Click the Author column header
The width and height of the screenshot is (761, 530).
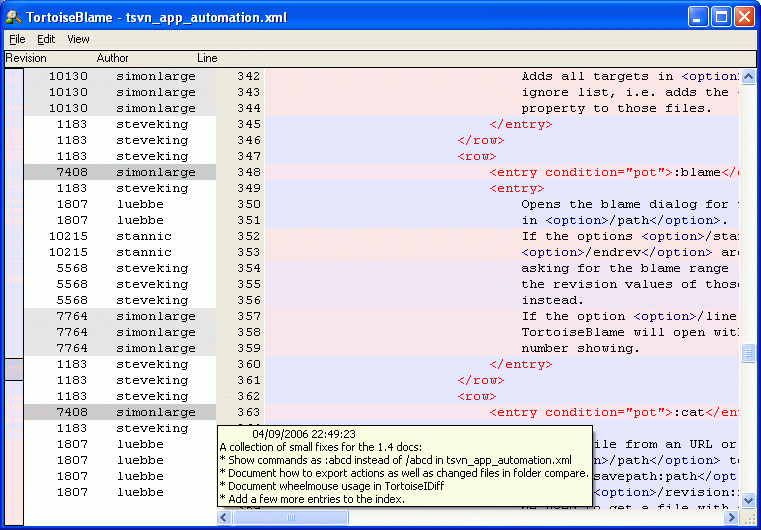pyautogui.click(x=112, y=59)
